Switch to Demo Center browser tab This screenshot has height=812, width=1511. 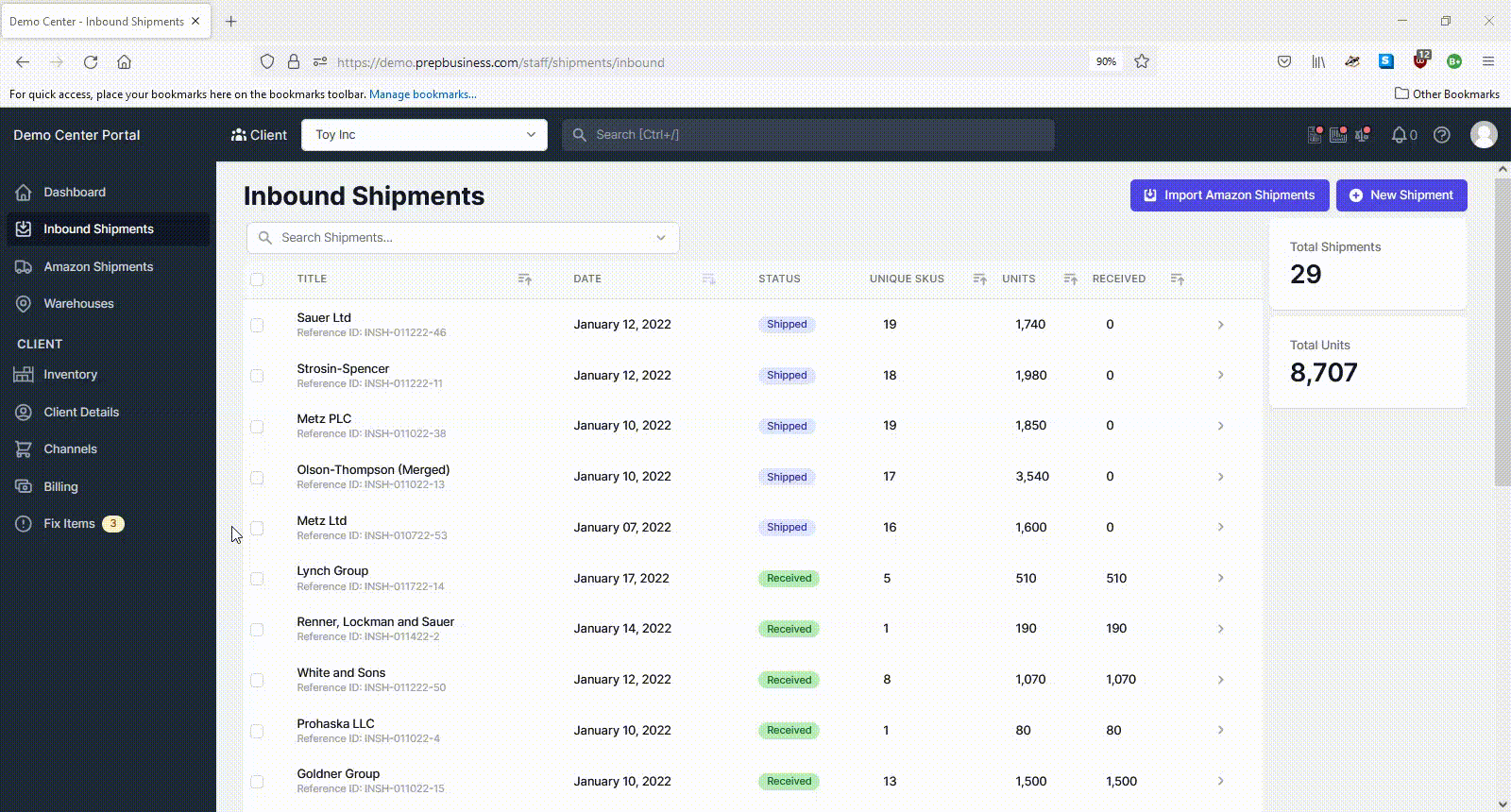pos(106,21)
